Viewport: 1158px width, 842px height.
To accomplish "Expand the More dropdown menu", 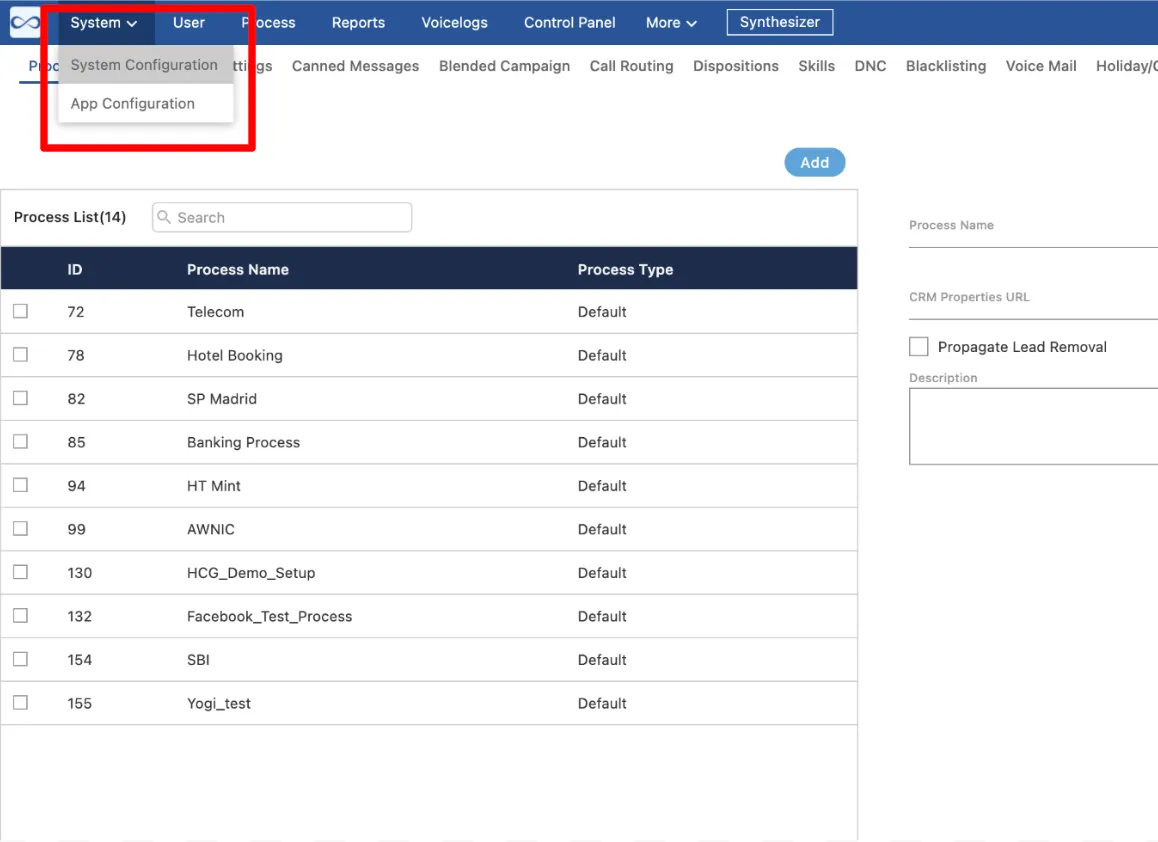I will [x=671, y=23].
